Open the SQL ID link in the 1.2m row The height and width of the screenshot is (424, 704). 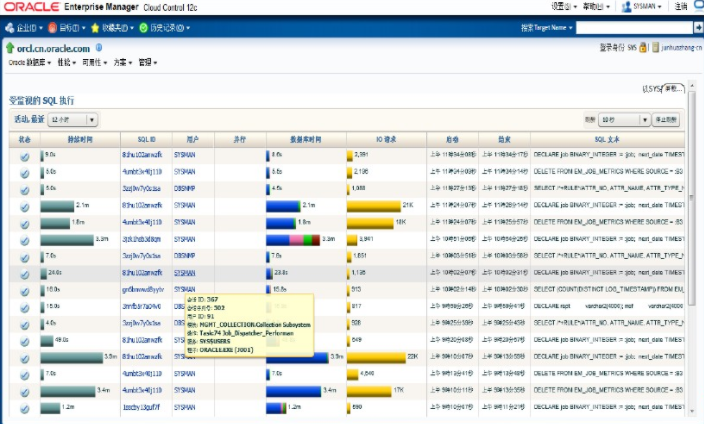point(141,407)
